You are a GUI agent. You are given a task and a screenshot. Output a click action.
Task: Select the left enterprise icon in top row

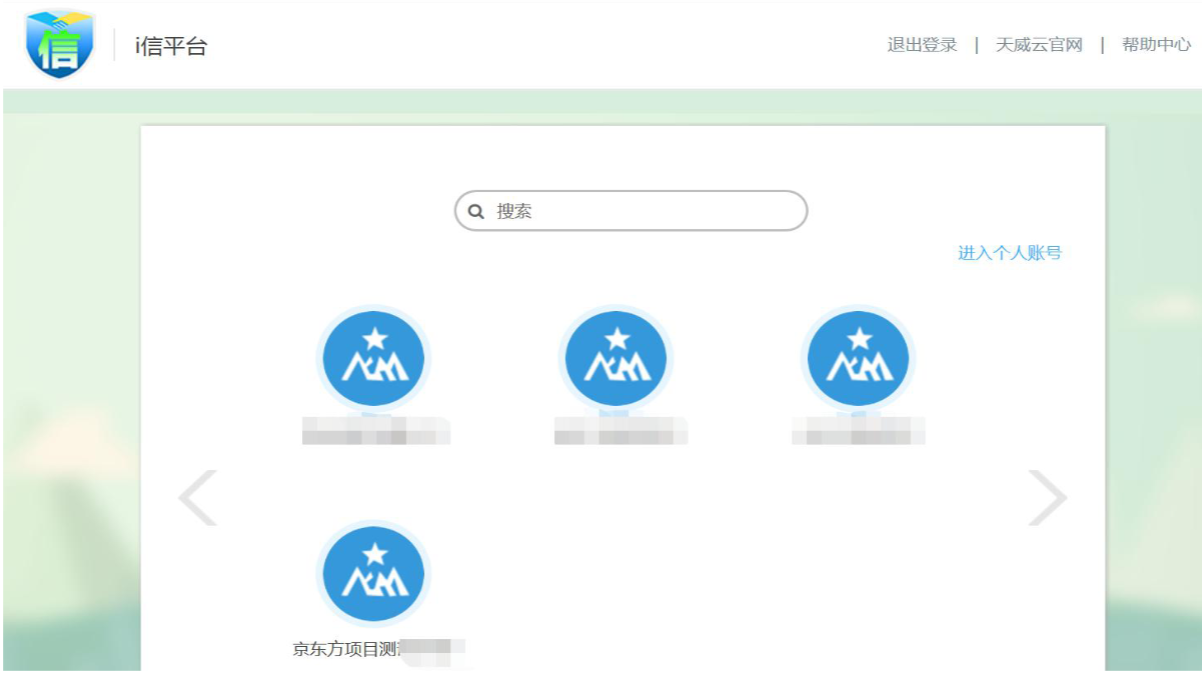[x=374, y=359]
